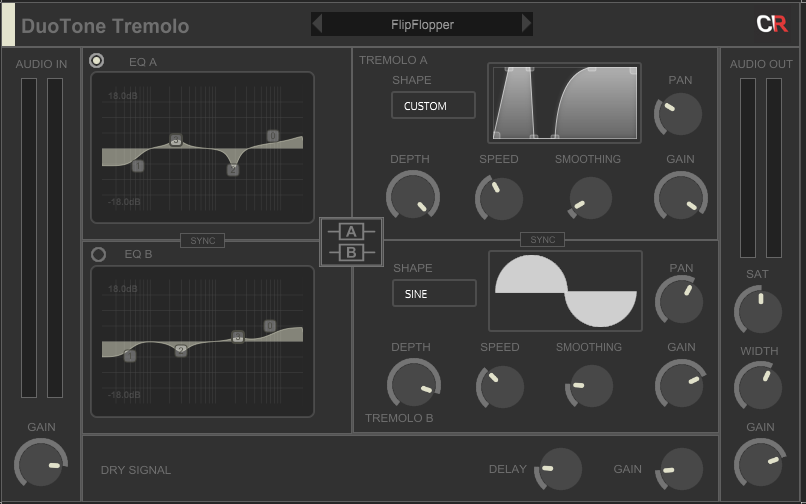Click the dry signal DELAY knob

[560, 468]
